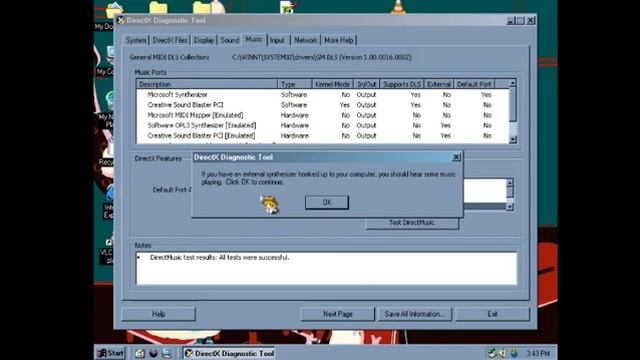This screenshot has height=360, width=640.
Task: Click inside the Notes text box
Action: click(326, 268)
